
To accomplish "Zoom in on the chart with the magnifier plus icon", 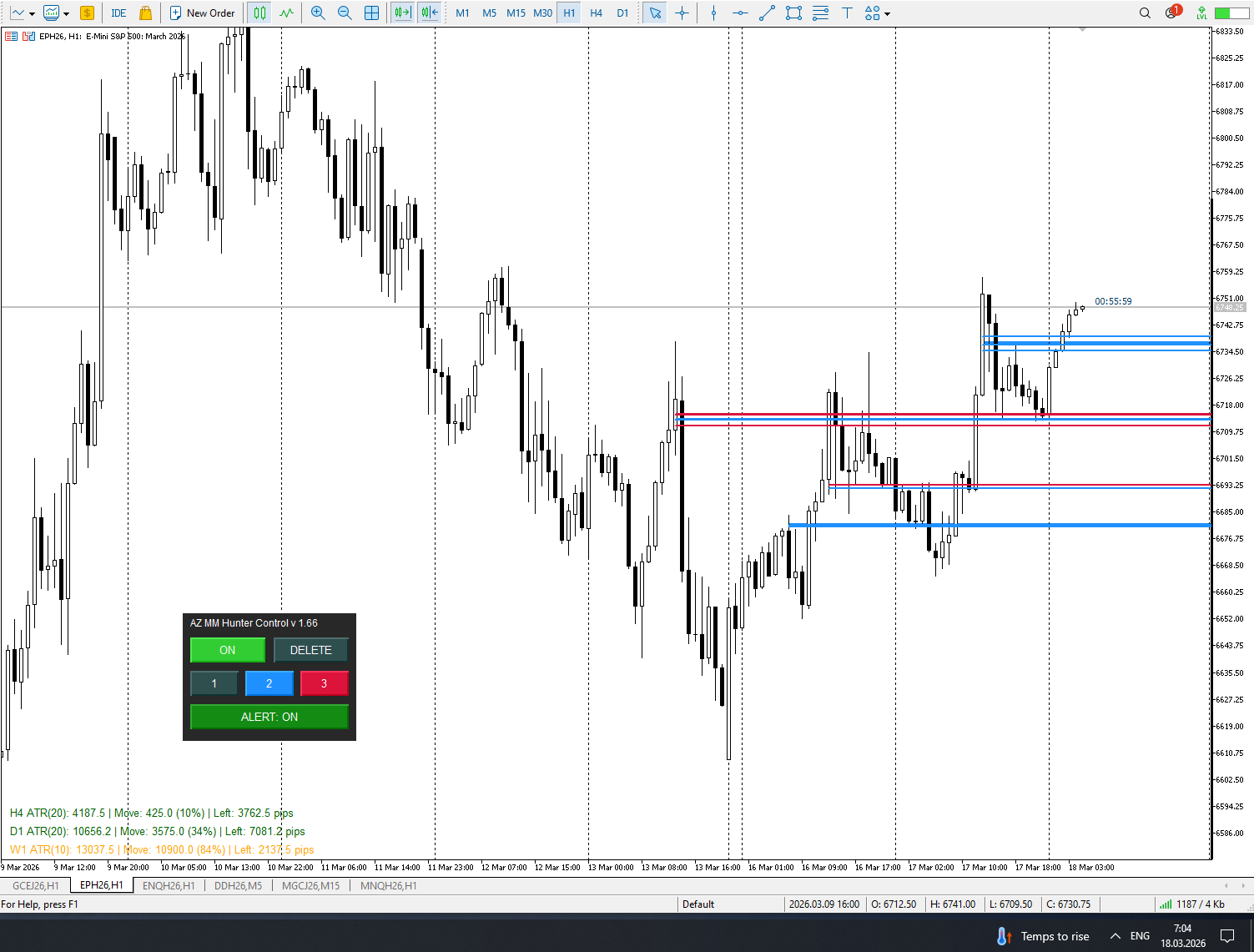I will 318,13.
